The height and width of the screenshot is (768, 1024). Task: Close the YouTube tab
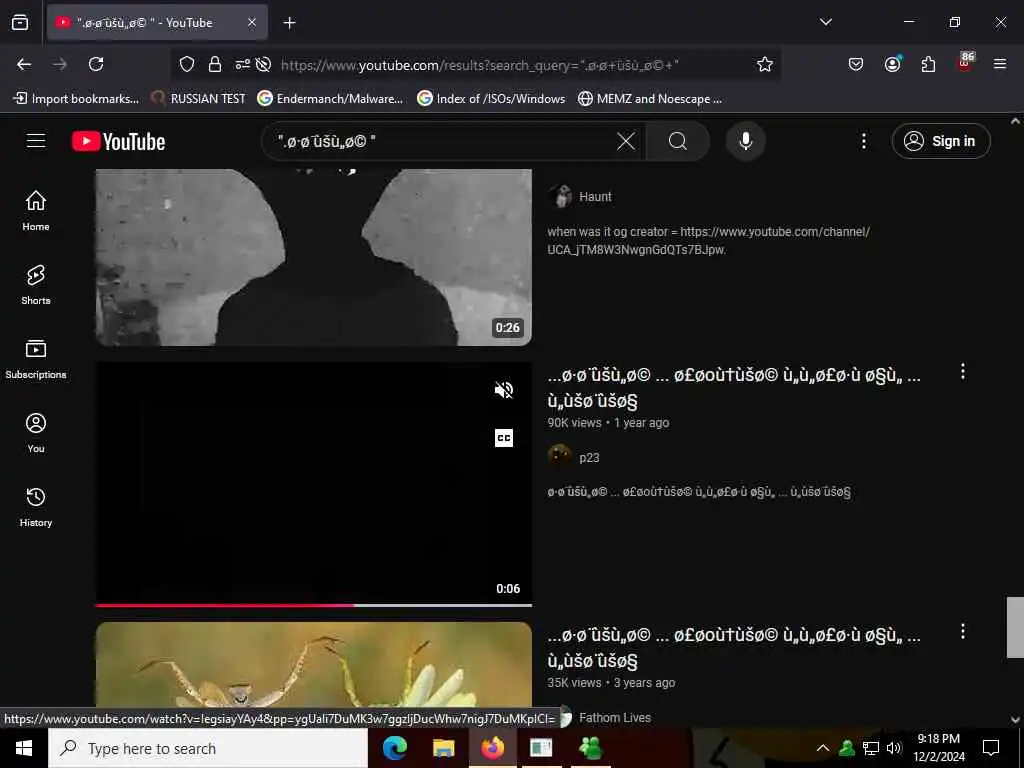pyautogui.click(x=252, y=23)
